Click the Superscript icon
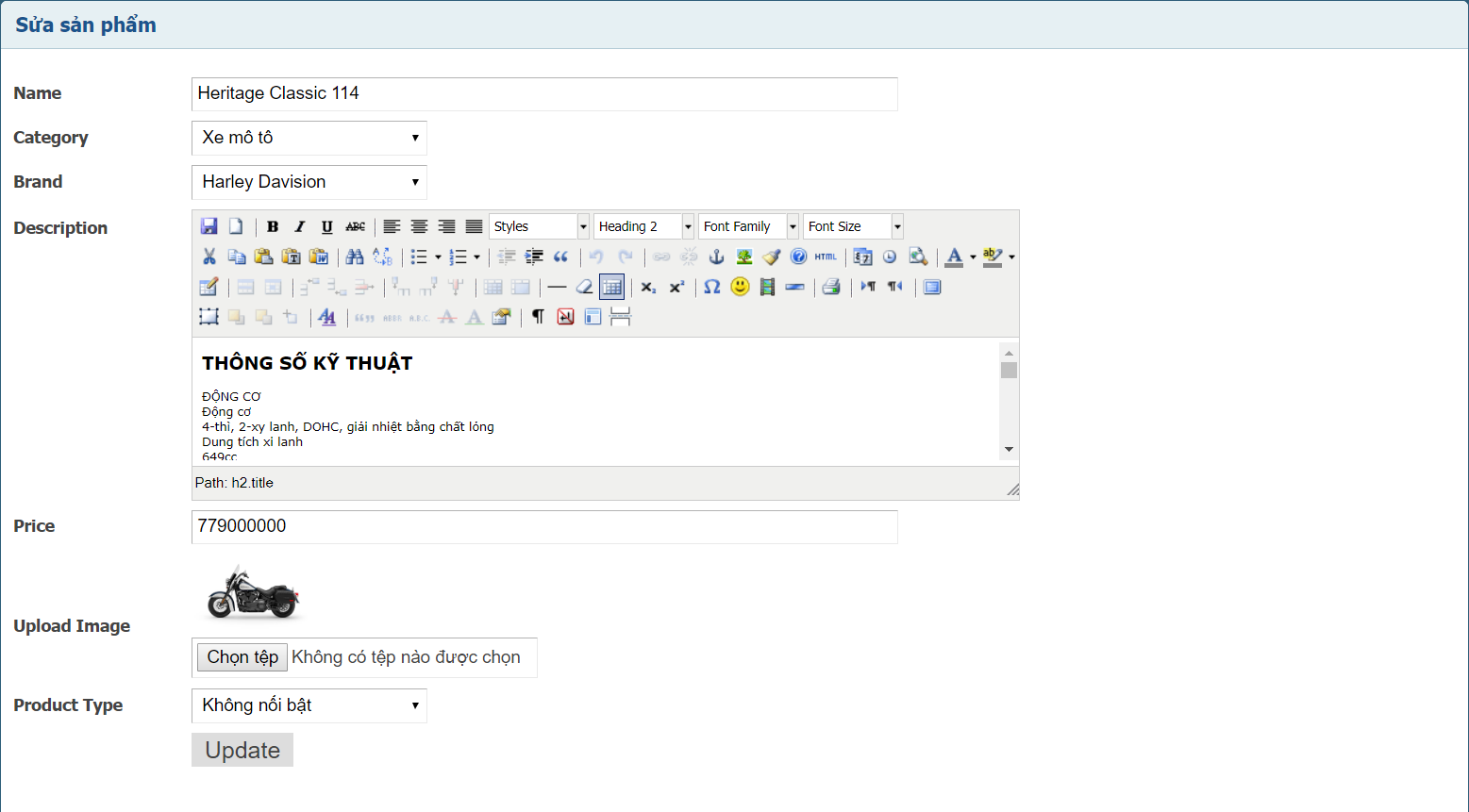The height and width of the screenshot is (812, 1469). (676, 287)
